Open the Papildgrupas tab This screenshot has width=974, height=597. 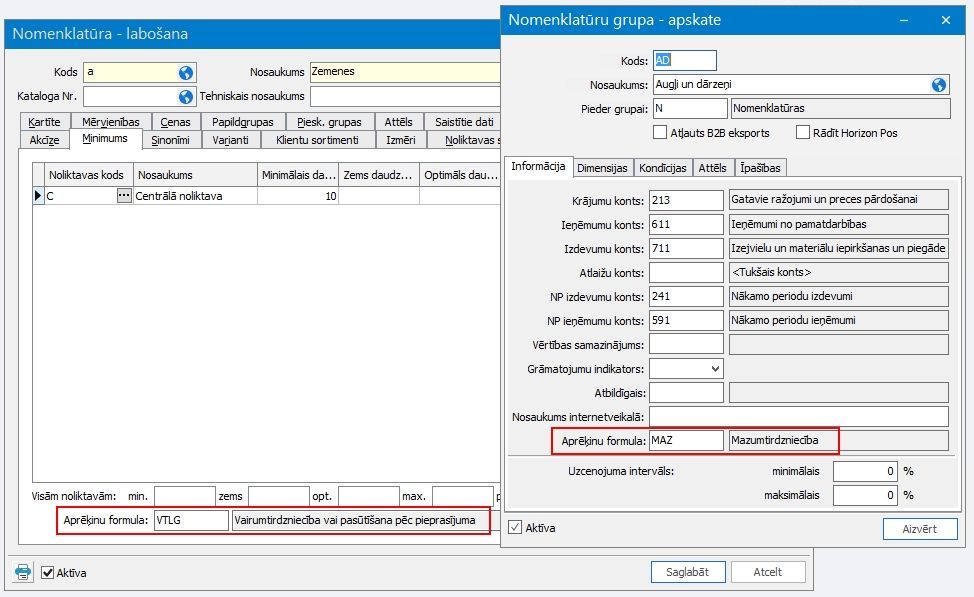pyautogui.click(x=242, y=122)
